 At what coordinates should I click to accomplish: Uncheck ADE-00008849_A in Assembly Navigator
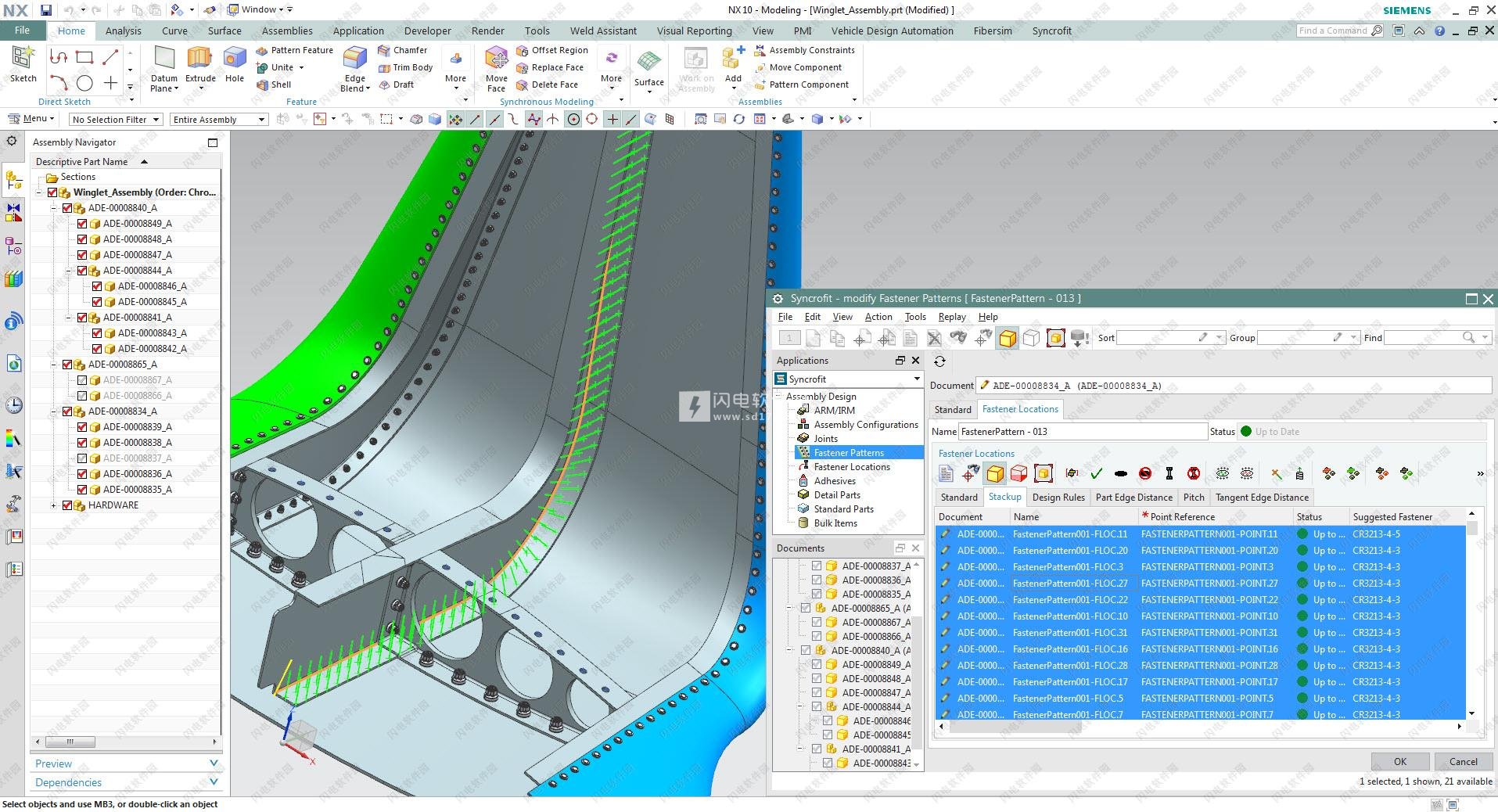(x=82, y=224)
